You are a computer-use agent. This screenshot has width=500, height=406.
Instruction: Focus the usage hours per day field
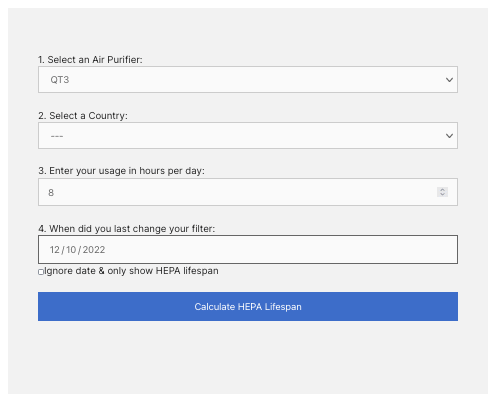click(x=248, y=192)
